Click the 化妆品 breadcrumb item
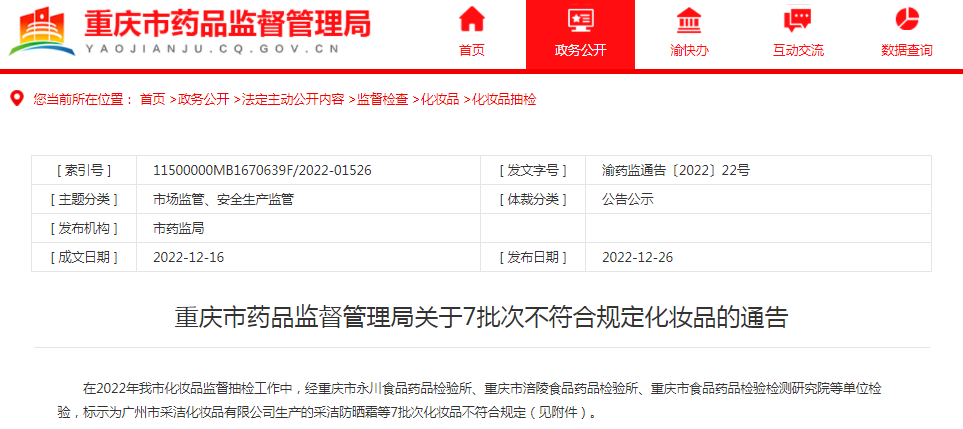 point(440,99)
